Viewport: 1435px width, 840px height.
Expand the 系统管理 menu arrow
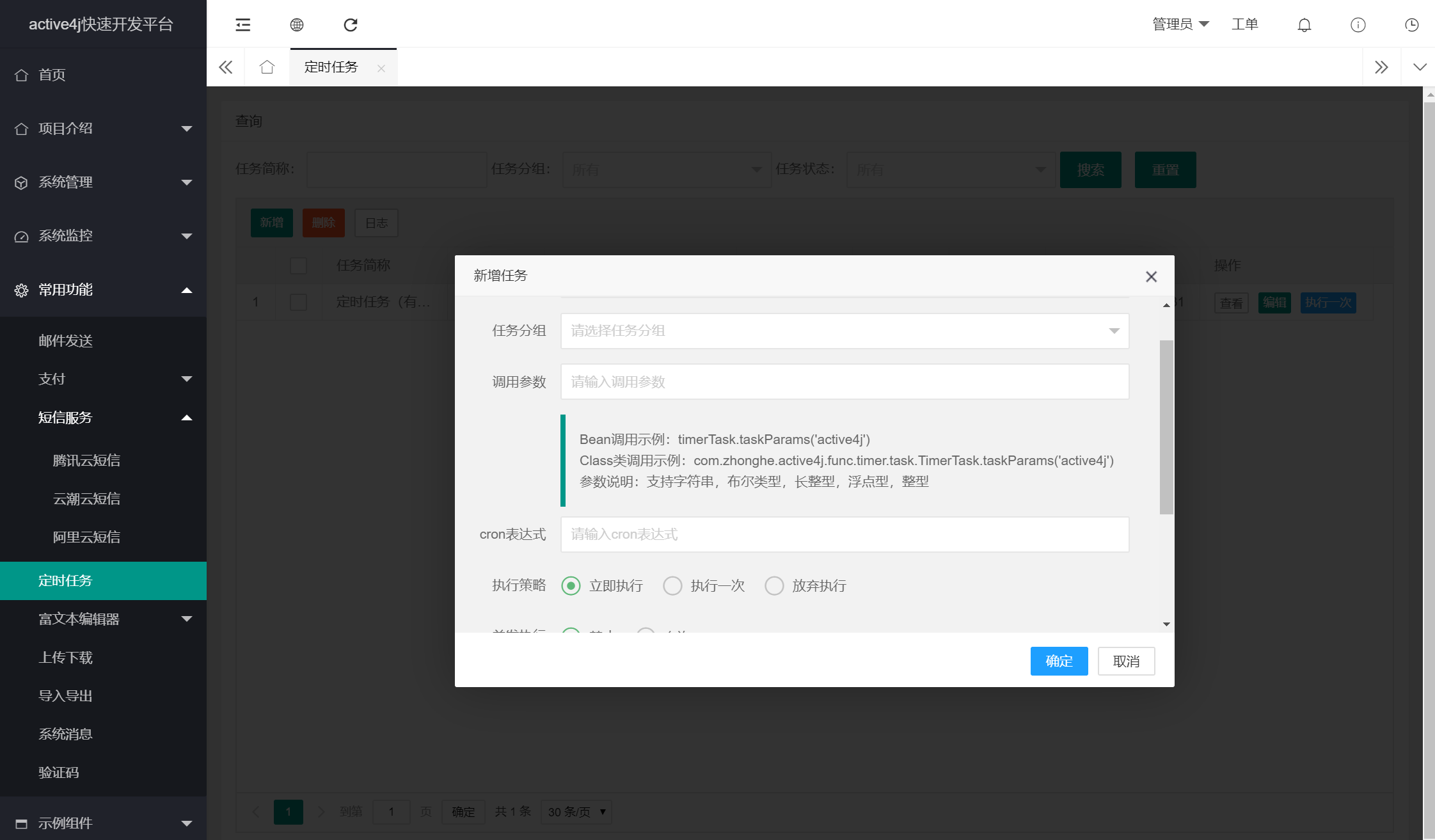(187, 182)
